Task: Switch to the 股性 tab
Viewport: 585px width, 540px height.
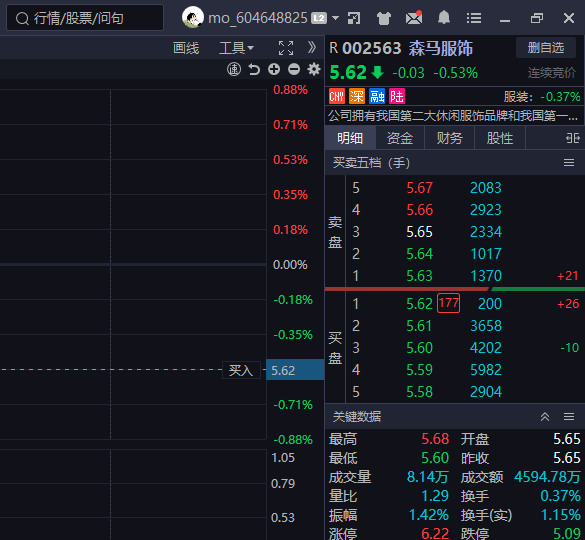Action: (x=500, y=138)
